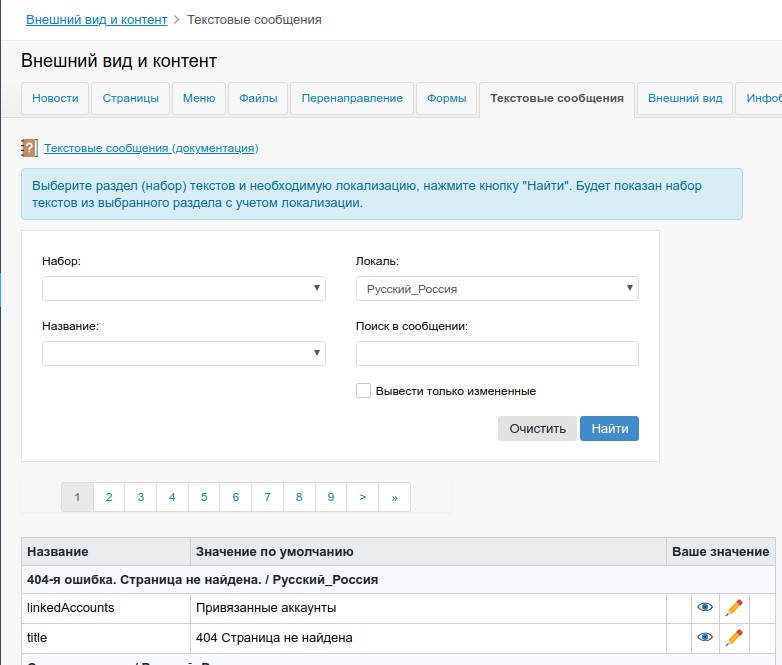Enable 'Вывести только измененные' checkbox
This screenshot has height=665, width=782.
(364, 391)
